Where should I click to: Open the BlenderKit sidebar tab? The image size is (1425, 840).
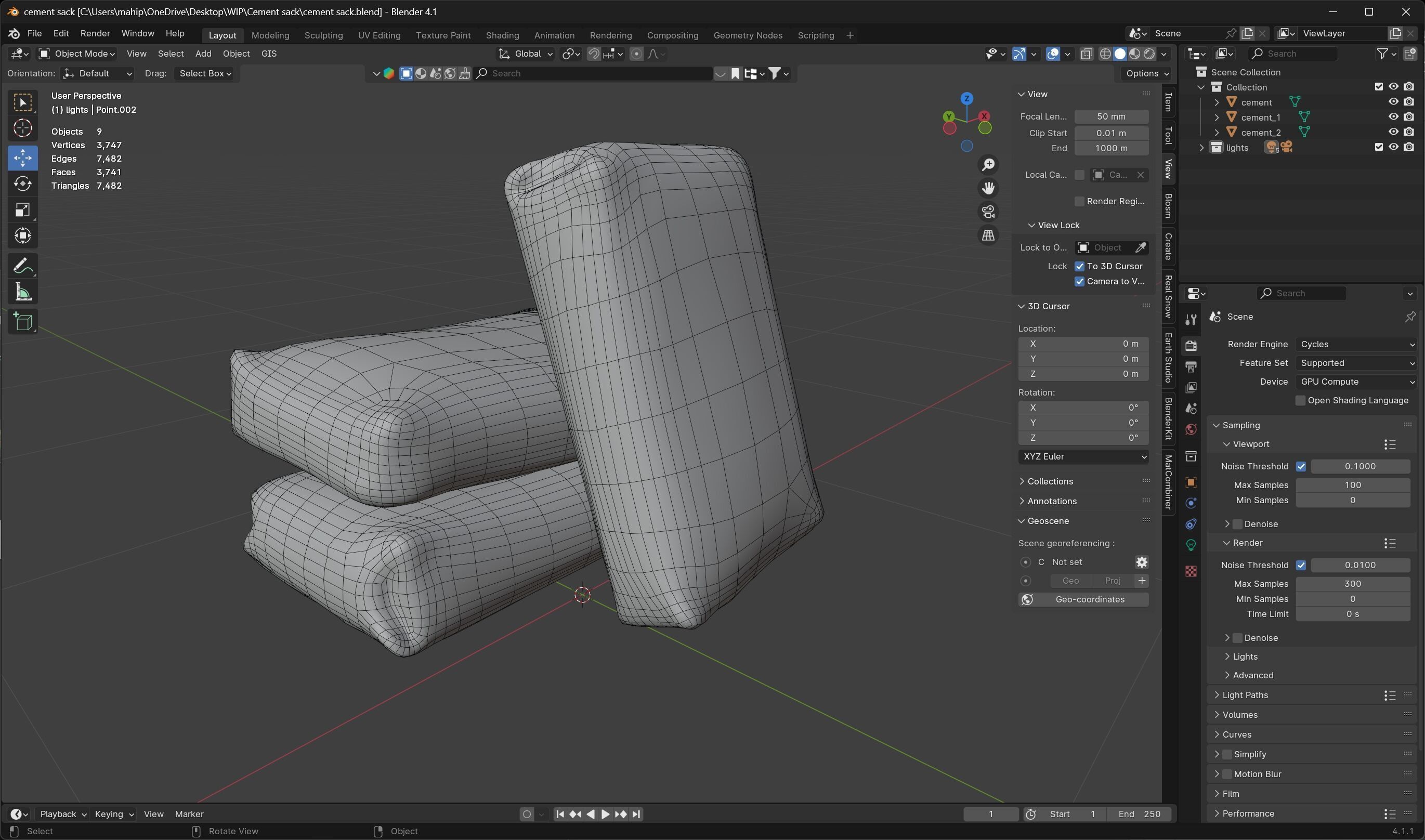coord(1168,418)
